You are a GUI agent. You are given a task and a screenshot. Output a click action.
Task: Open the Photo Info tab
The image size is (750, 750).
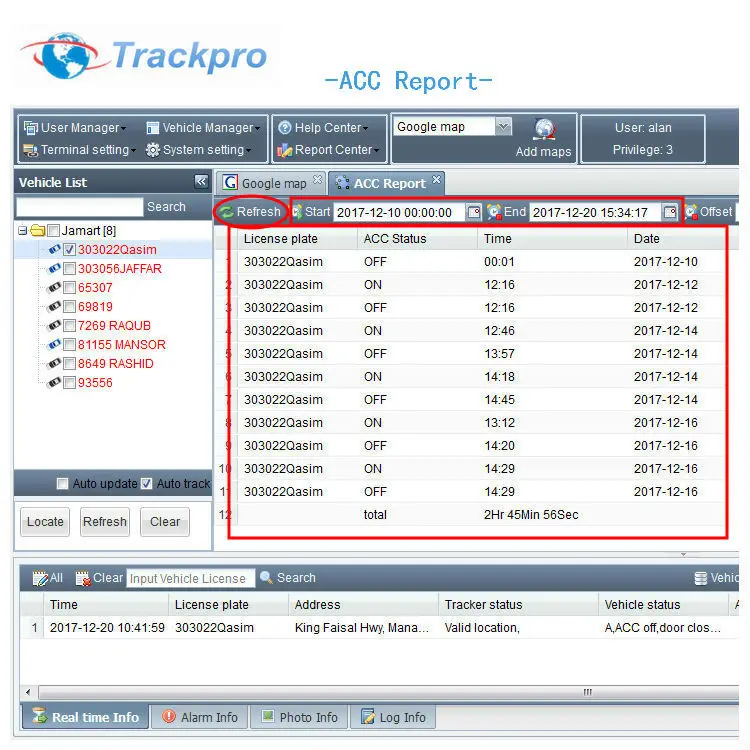pyautogui.click(x=299, y=717)
